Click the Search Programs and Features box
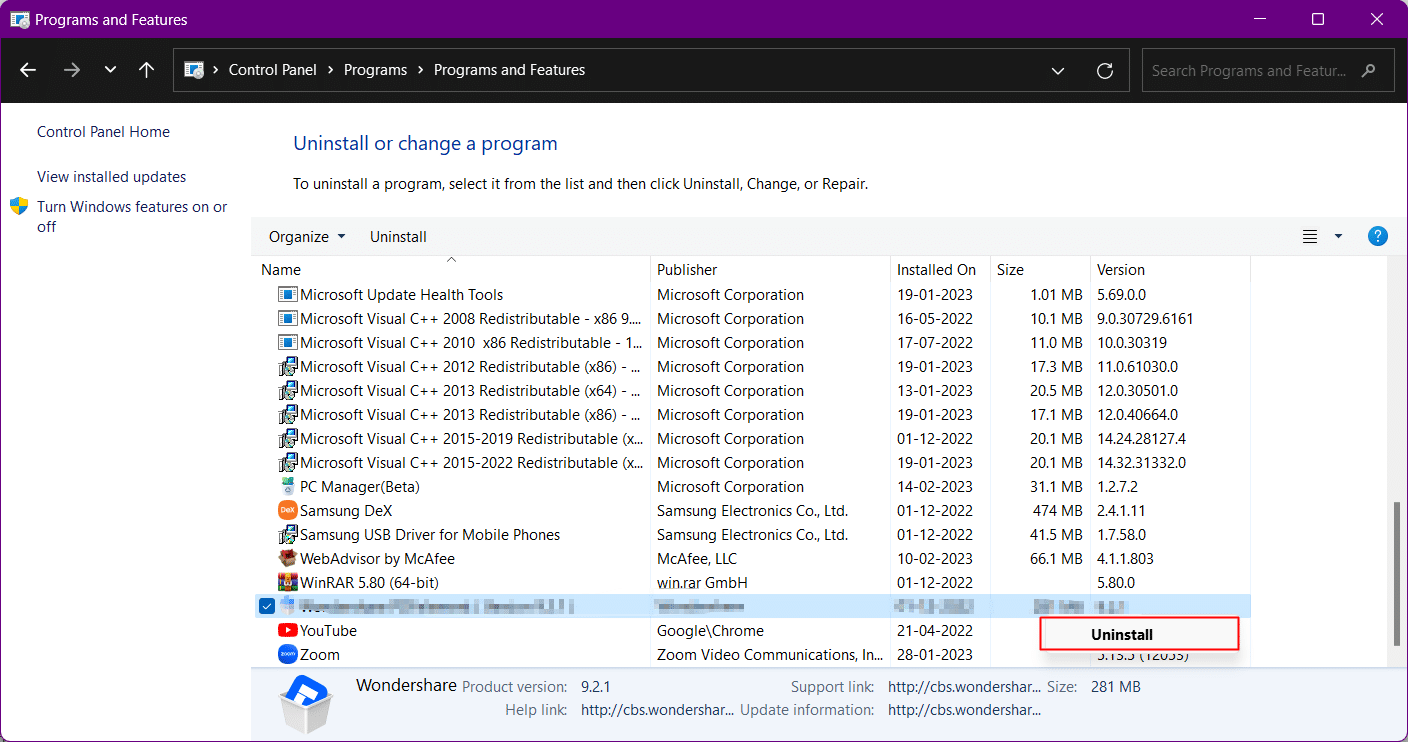 (1250, 70)
